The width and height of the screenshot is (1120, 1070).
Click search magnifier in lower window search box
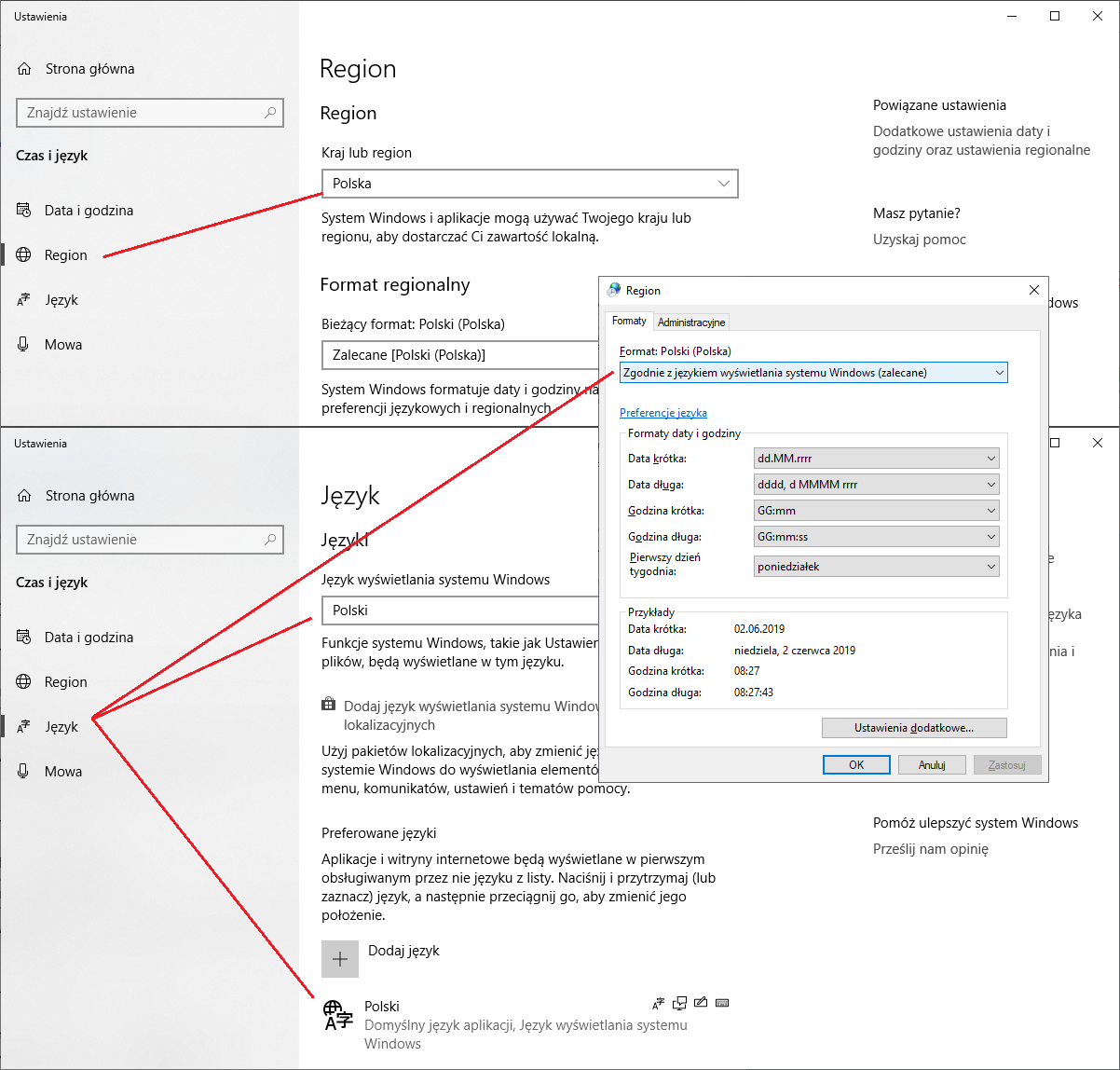tap(270, 540)
